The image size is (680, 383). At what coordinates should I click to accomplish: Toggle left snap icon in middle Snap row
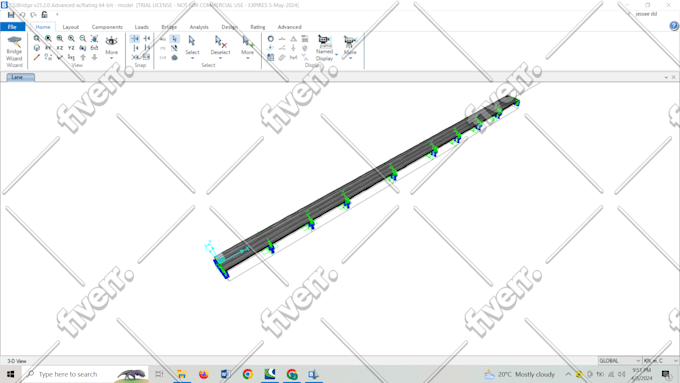pos(135,48)
